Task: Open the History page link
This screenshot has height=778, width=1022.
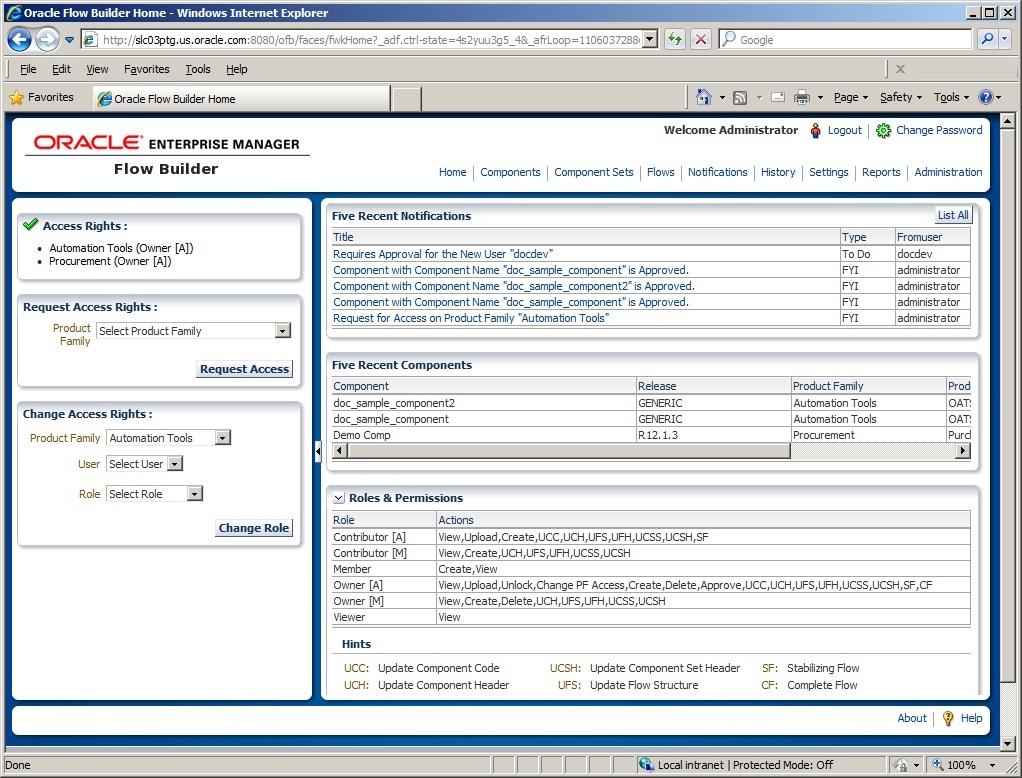Action: point(778,172)
